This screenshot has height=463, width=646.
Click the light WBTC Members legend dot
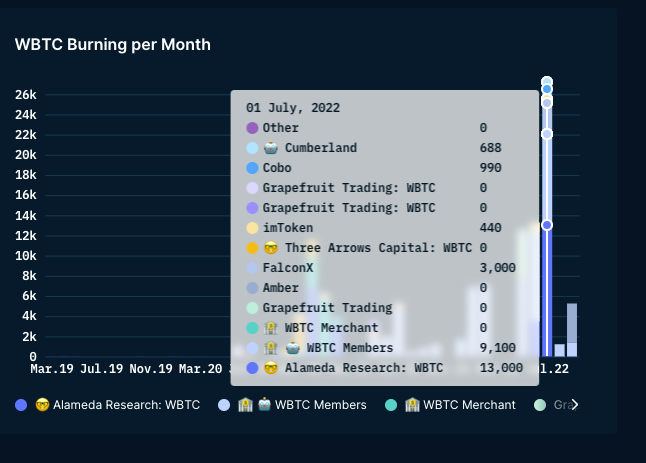[224, 405]
